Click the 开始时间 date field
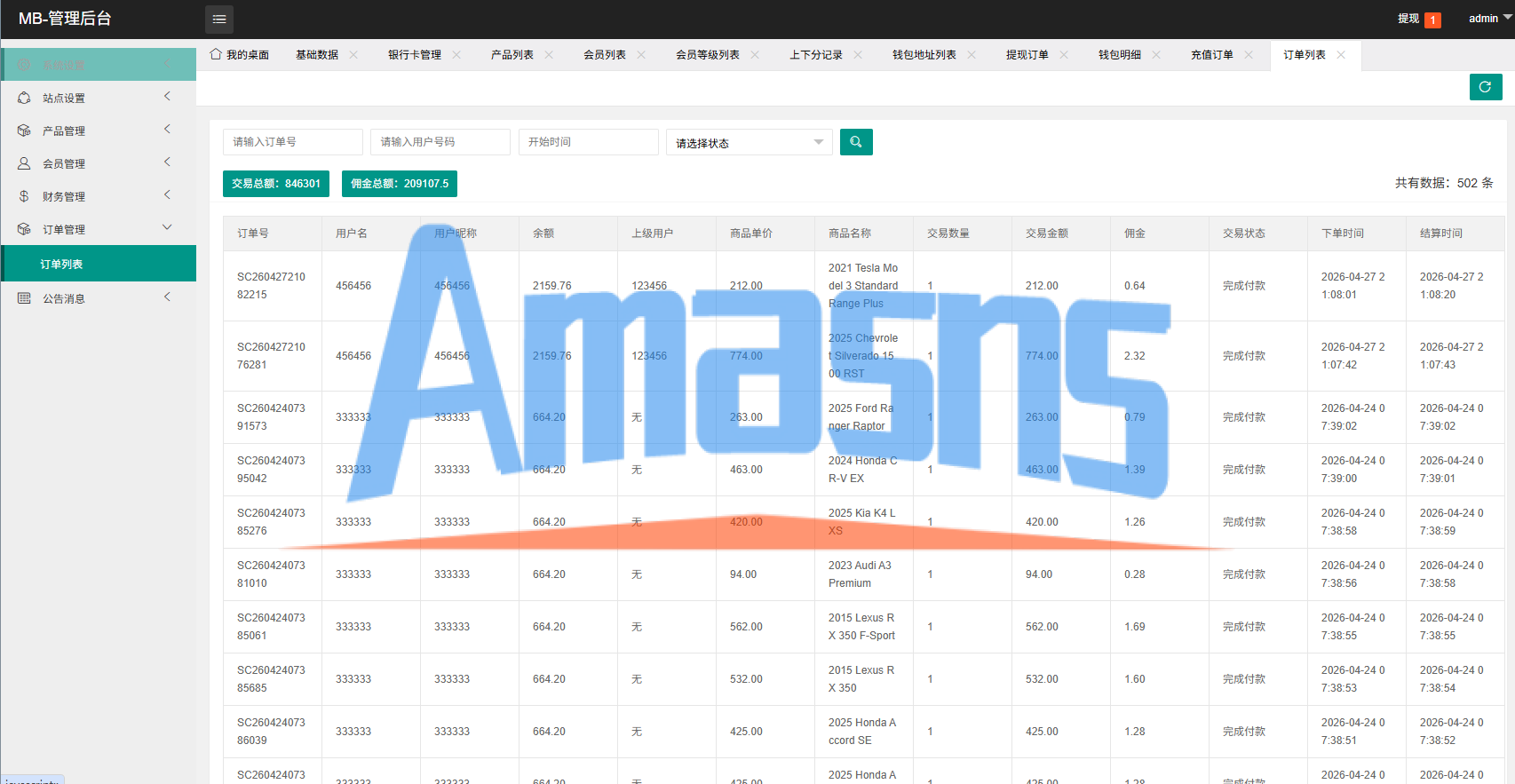This screenshot has height=784, width=1515. [589, 142]
